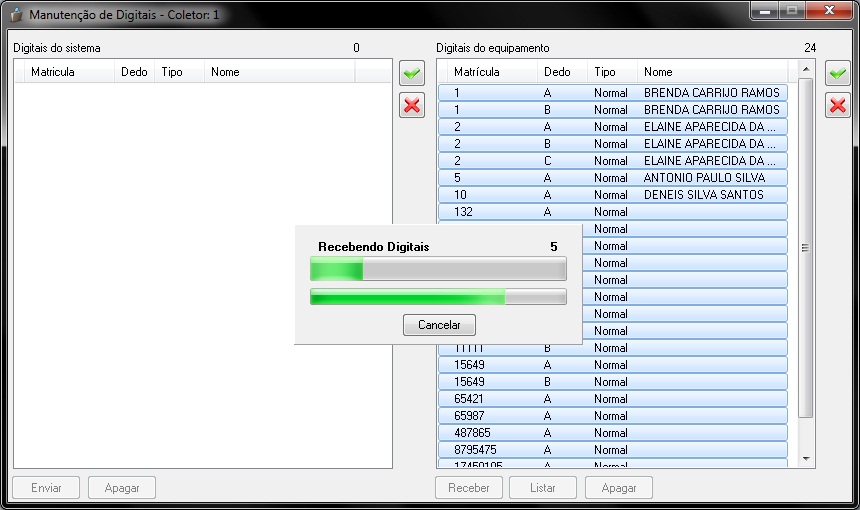
Task: Click green checkmark beside system fingerprints list
Action: (411, 73)
